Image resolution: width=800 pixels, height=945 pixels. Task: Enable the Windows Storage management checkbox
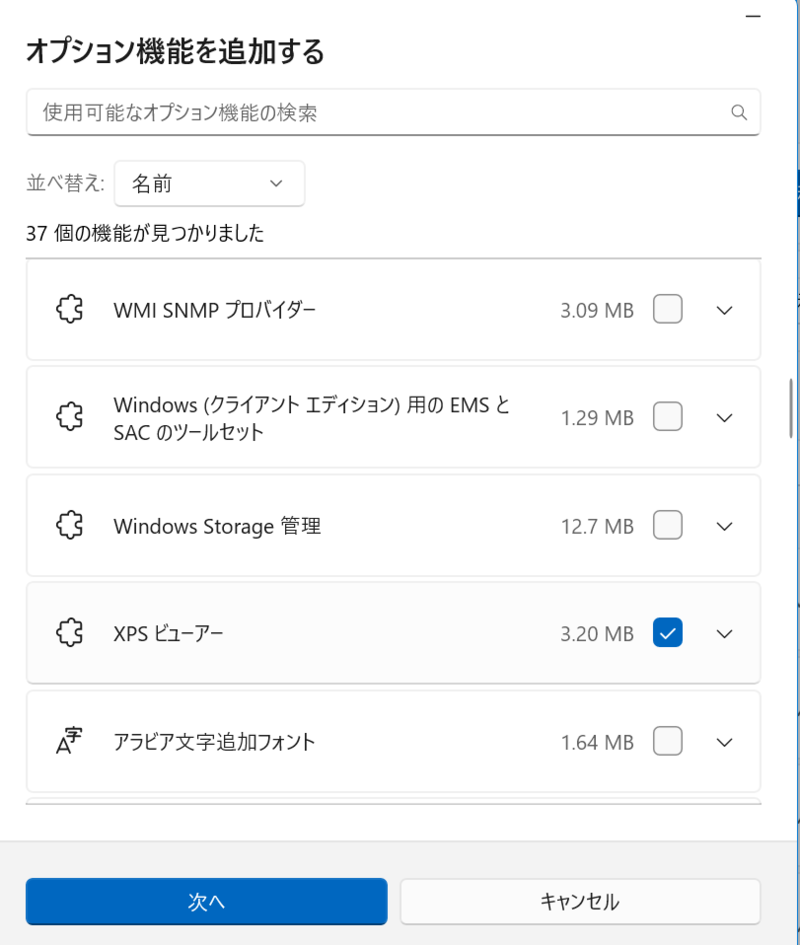667,525
